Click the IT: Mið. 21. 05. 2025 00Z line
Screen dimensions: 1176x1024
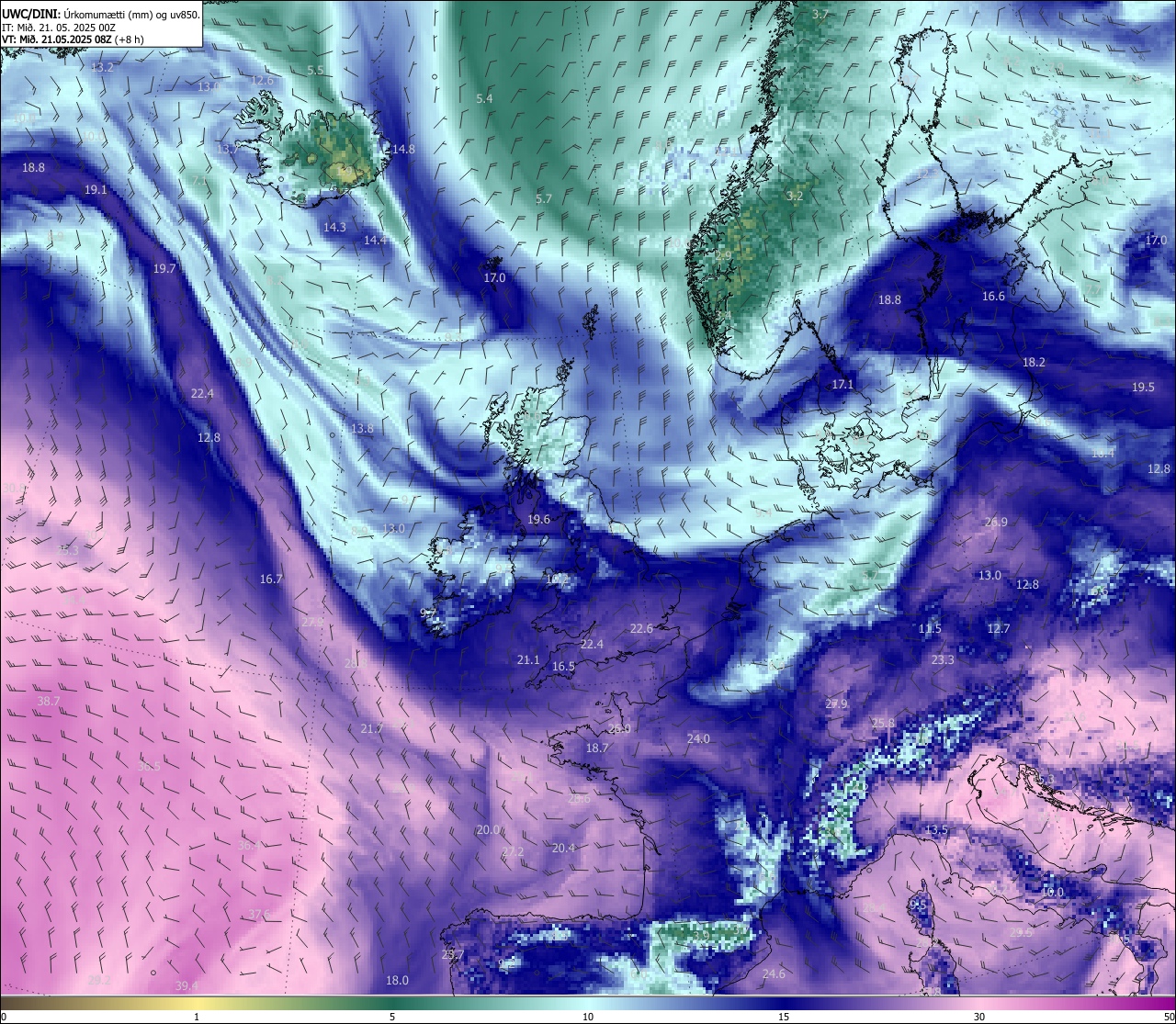point(59,28)
